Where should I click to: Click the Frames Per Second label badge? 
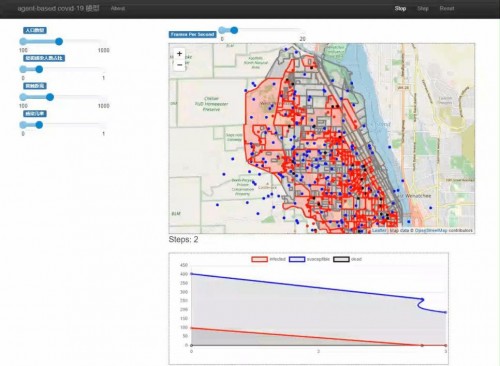pos(192,34)
